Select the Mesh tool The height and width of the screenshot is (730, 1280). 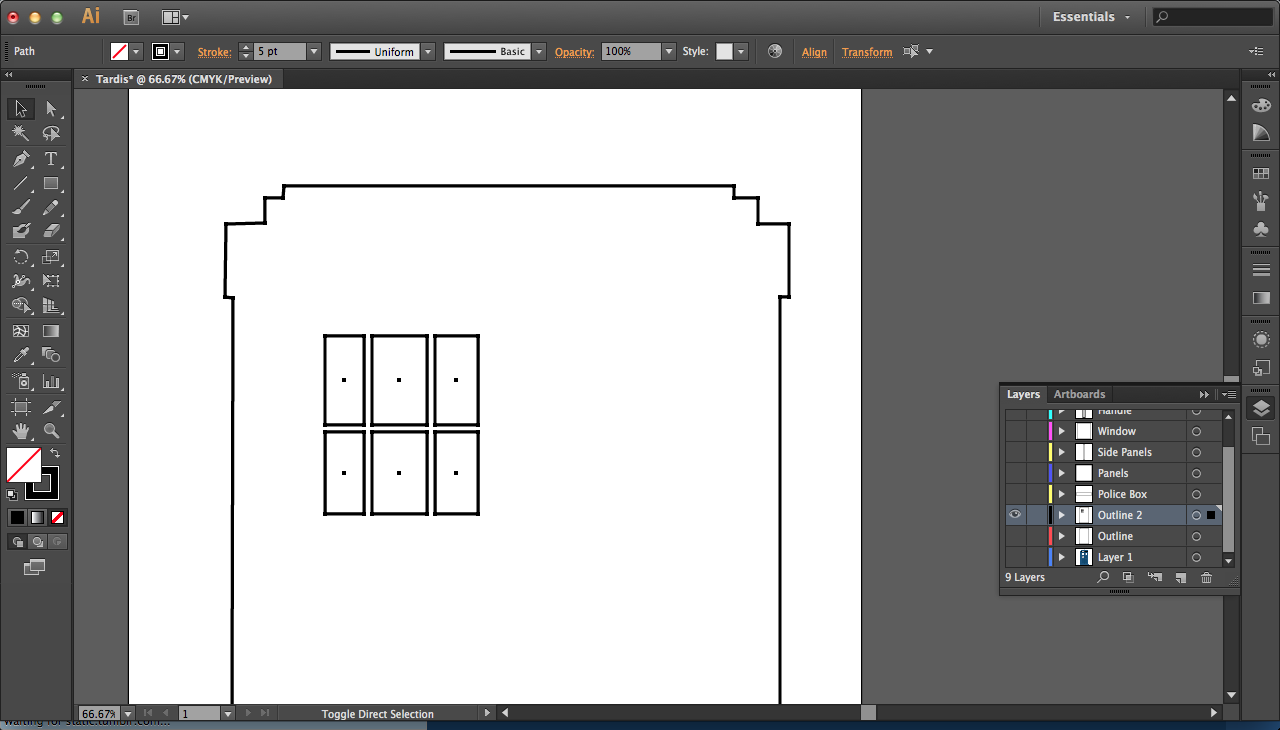coord(21,331)
